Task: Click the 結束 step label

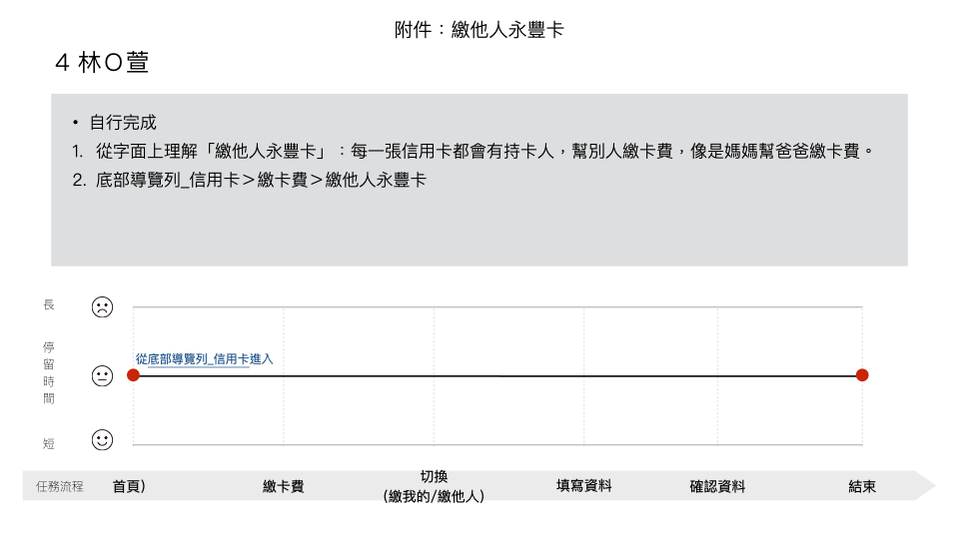Action: (x=862, y=486)
